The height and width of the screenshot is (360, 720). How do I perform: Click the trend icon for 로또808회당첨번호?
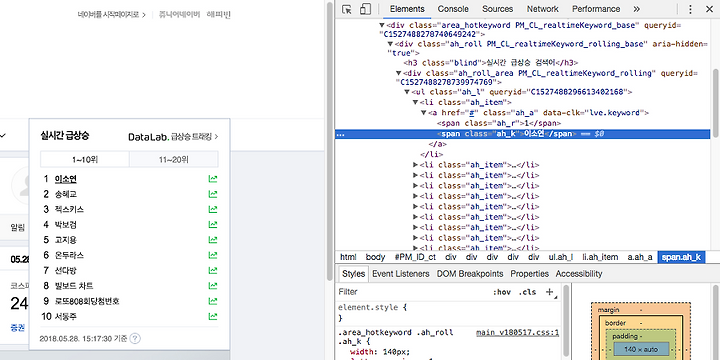click(x=213, y=301)
